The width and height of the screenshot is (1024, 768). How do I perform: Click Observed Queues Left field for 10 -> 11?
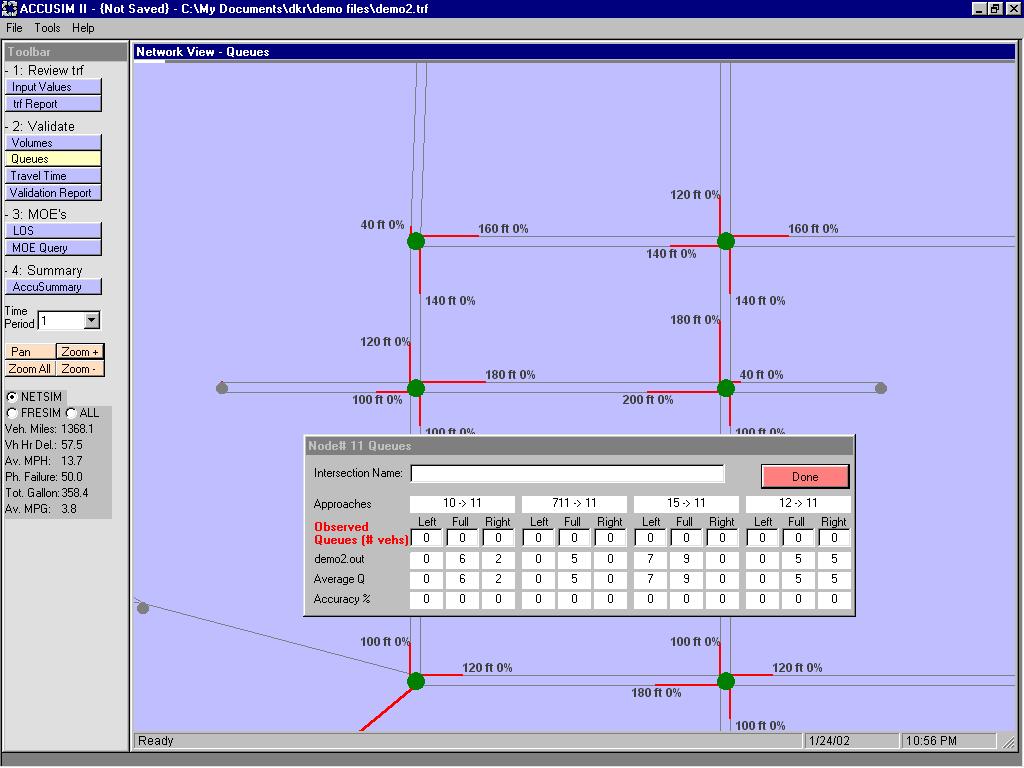(427, 539)
